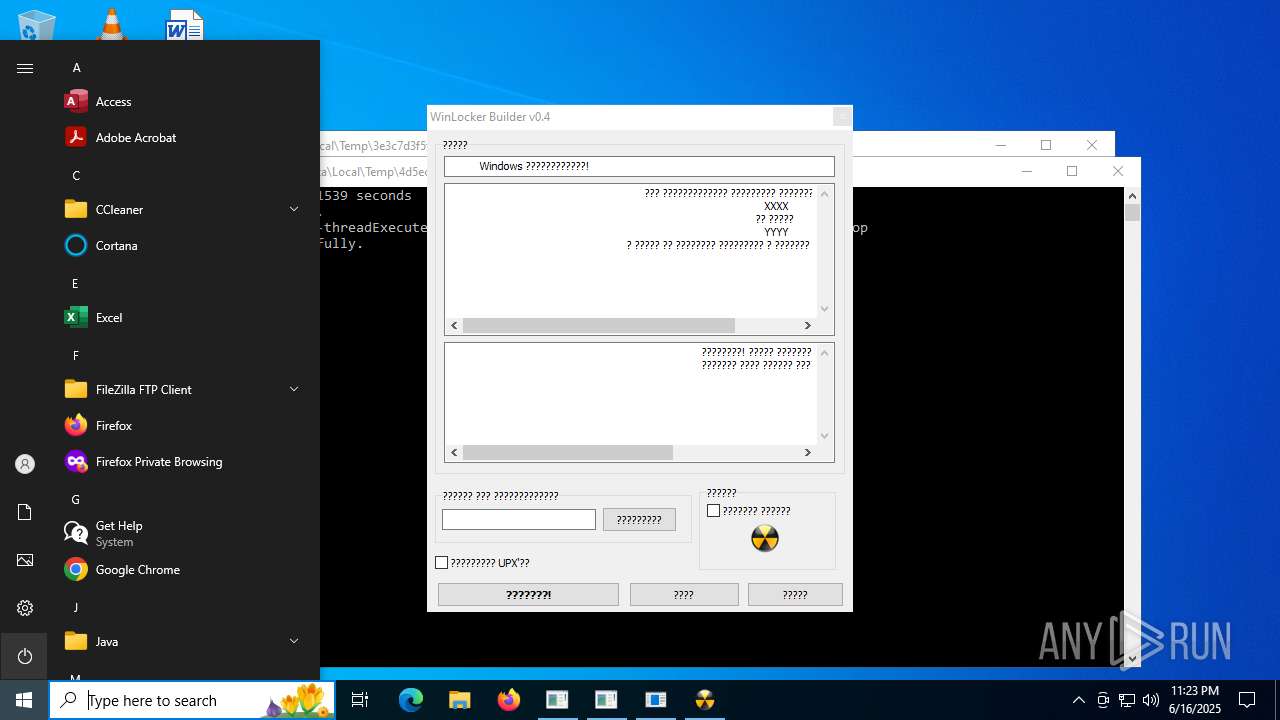Click the Start menu hamburger icon
Viewport: 1280px width, 720px height.
click(25, 68)
